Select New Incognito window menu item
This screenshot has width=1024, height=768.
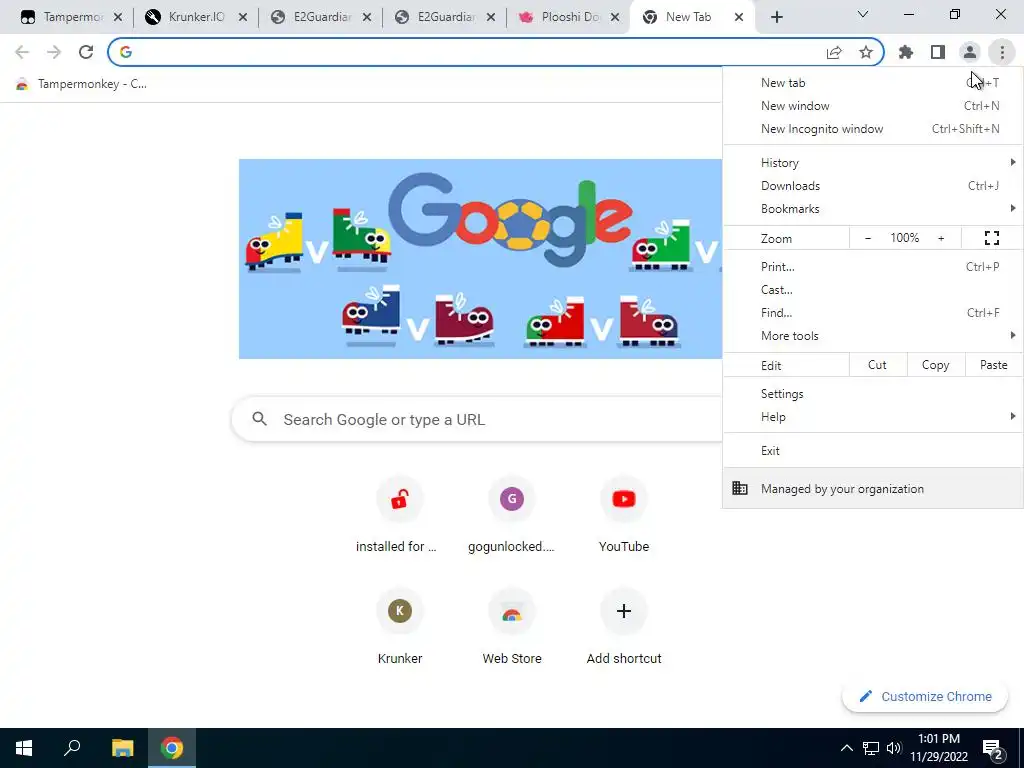tap(873, 129)
